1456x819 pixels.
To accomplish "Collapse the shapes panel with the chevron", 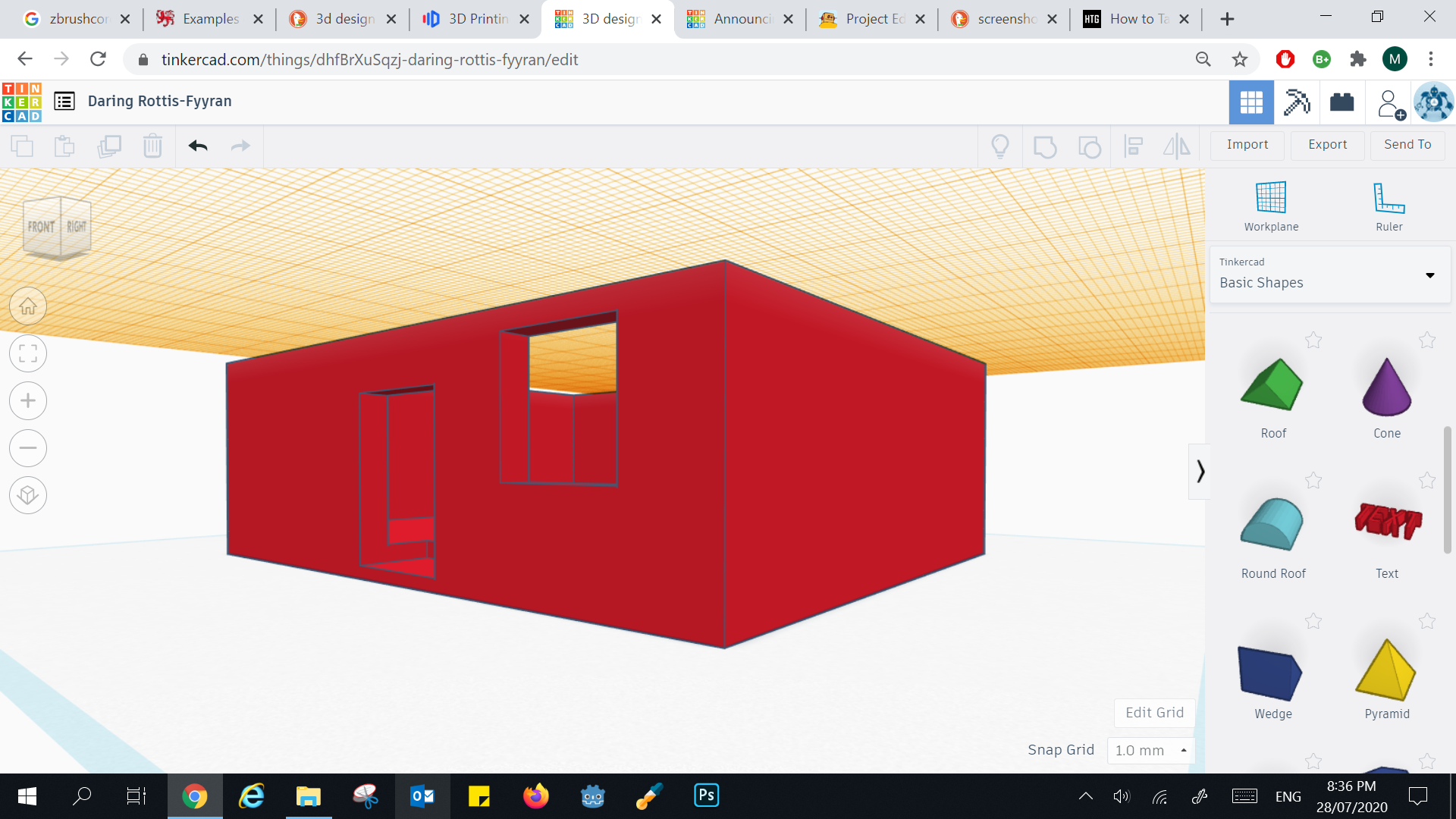I will [1201, 471].
